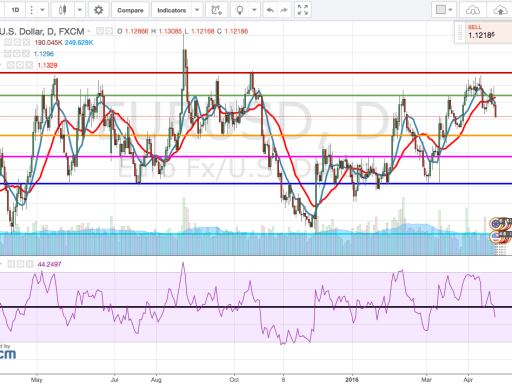Click the U.S. Dollar, D, FXCM symbol title

(42, 32)
